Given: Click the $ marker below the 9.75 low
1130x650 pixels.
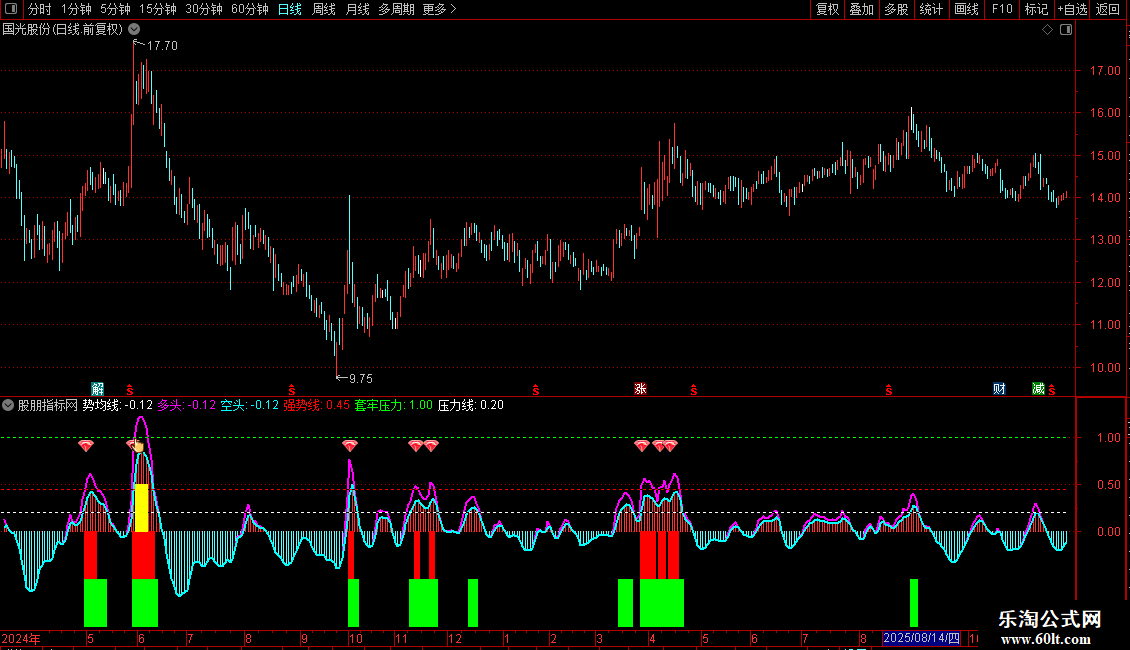Looking at the screenshot, I should (292, 390).
